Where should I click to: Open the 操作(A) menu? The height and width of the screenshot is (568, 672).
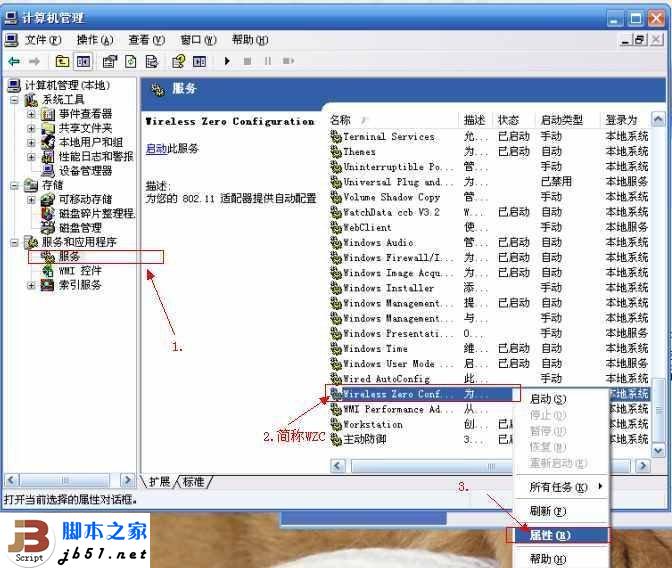[x=95, y=40]
